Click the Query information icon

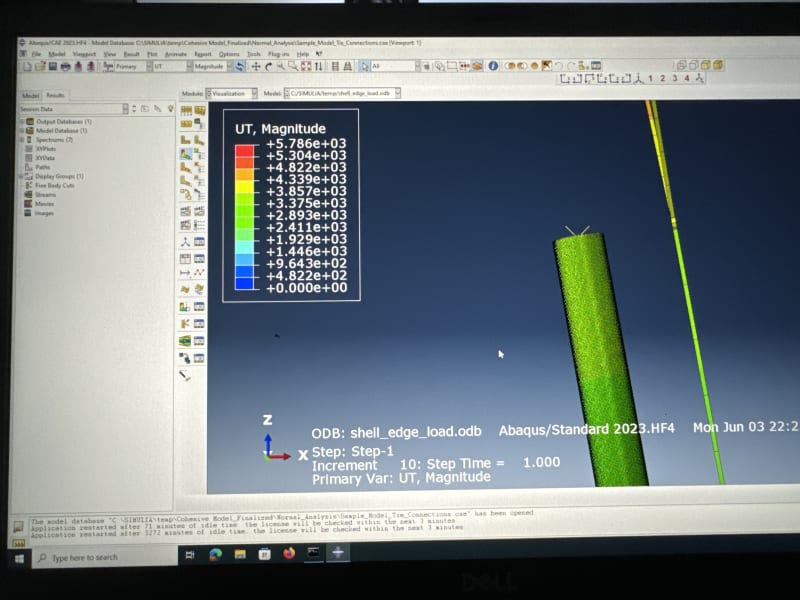coord(493,66)
